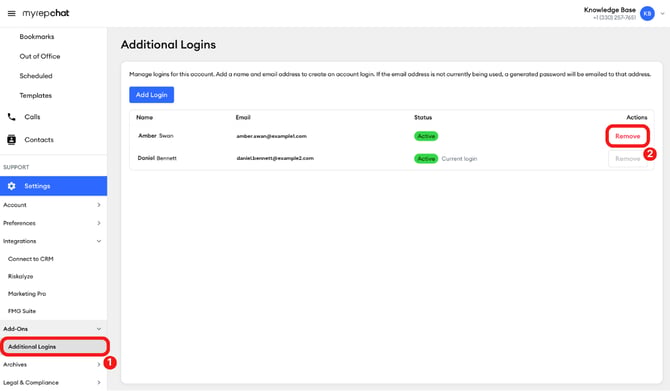Expand the Account settings chevron
670x391 pixels.
(x=99, y=205)
